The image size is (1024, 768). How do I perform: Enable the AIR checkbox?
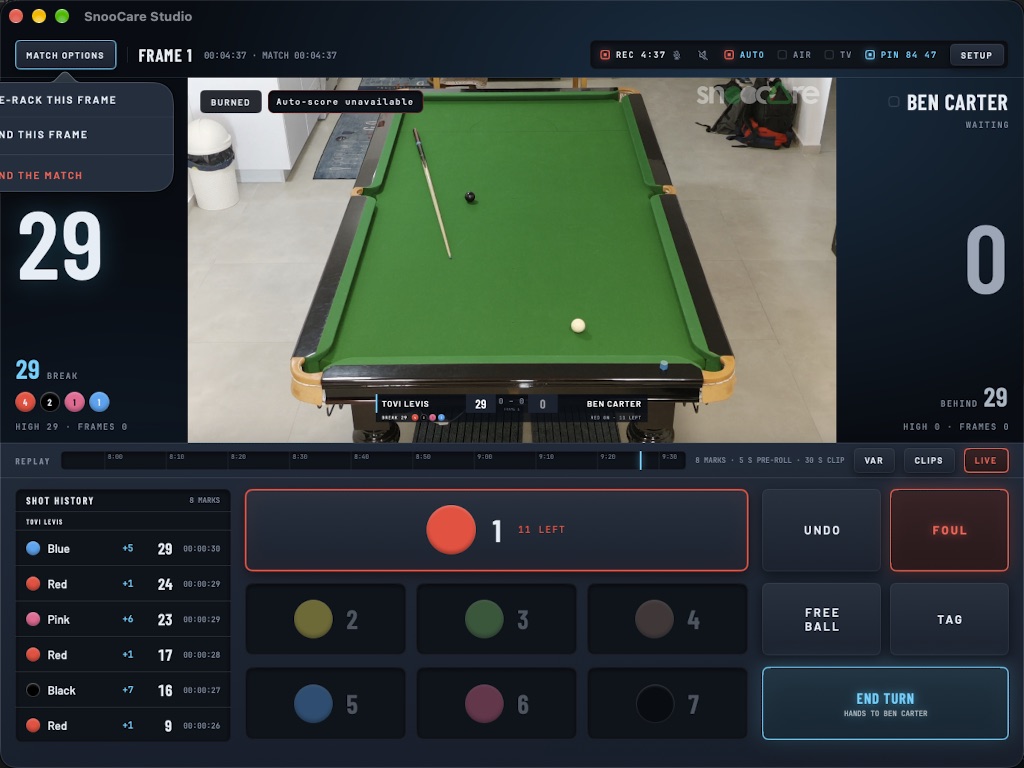[782, 55]
